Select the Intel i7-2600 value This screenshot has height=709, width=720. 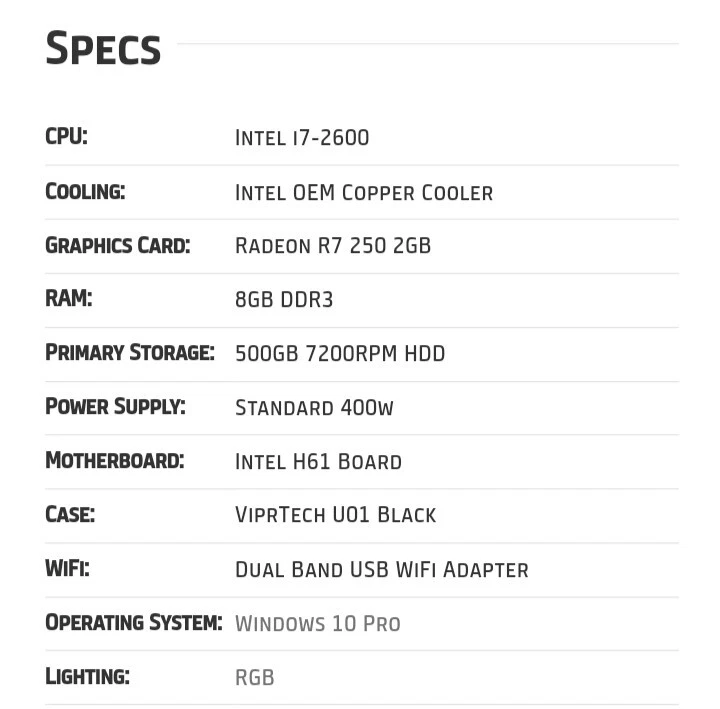click(x=302, y=138)
